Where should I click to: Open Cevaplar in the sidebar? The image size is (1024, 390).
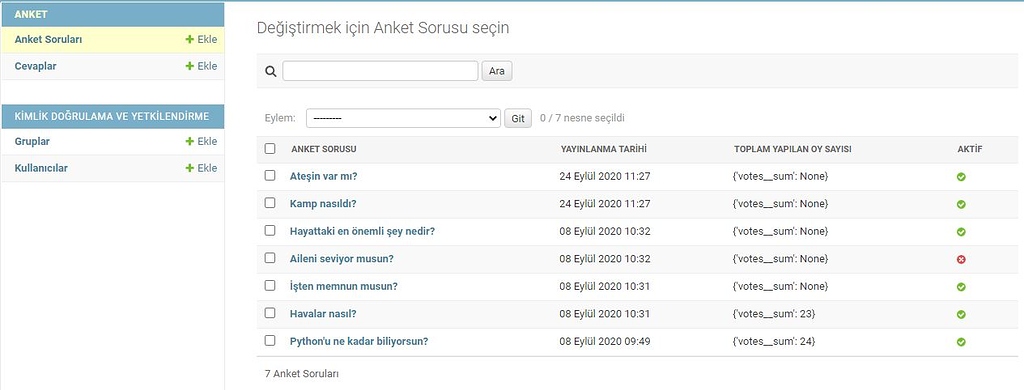(x=35, y=66)
